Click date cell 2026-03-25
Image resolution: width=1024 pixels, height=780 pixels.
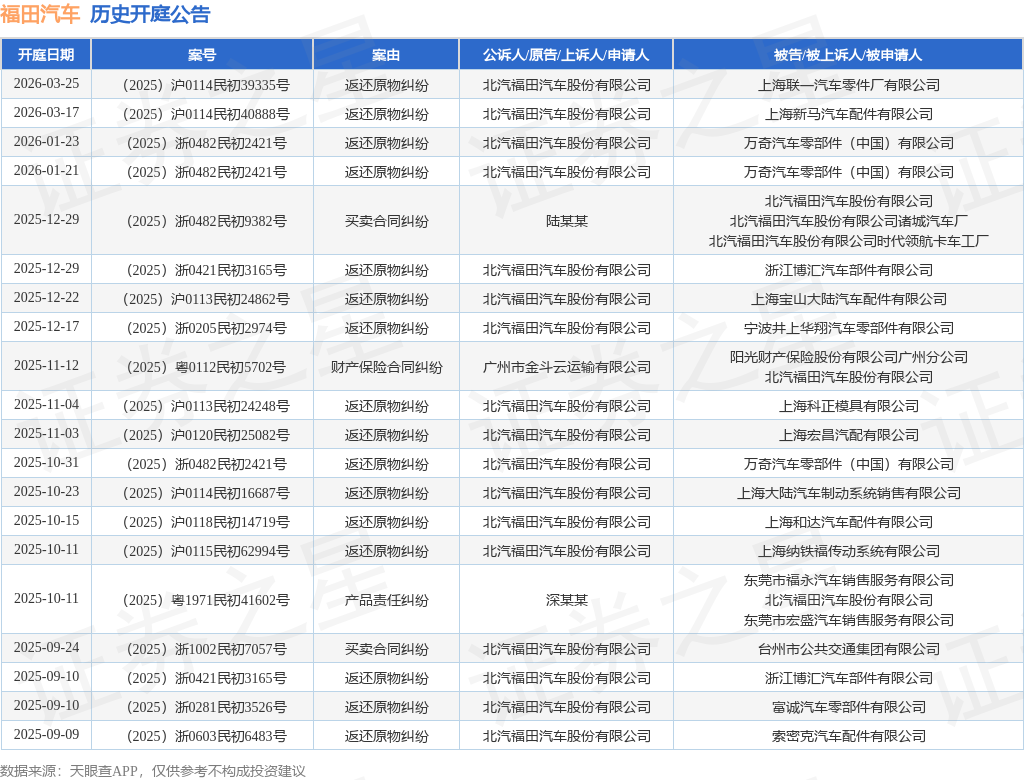pos(46,84)
